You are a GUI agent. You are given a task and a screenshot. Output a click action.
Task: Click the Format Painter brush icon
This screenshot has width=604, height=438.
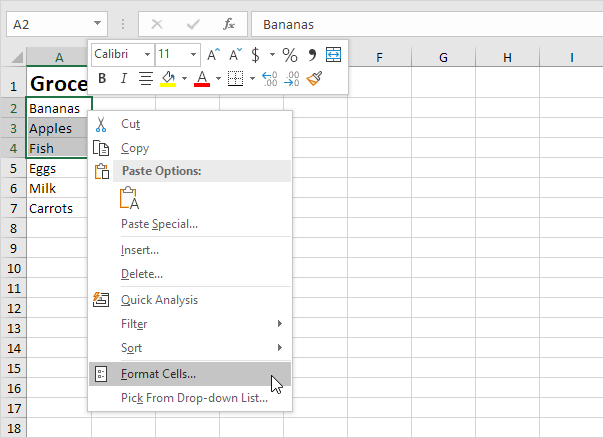pyautogui.click(x=315, y=78)
